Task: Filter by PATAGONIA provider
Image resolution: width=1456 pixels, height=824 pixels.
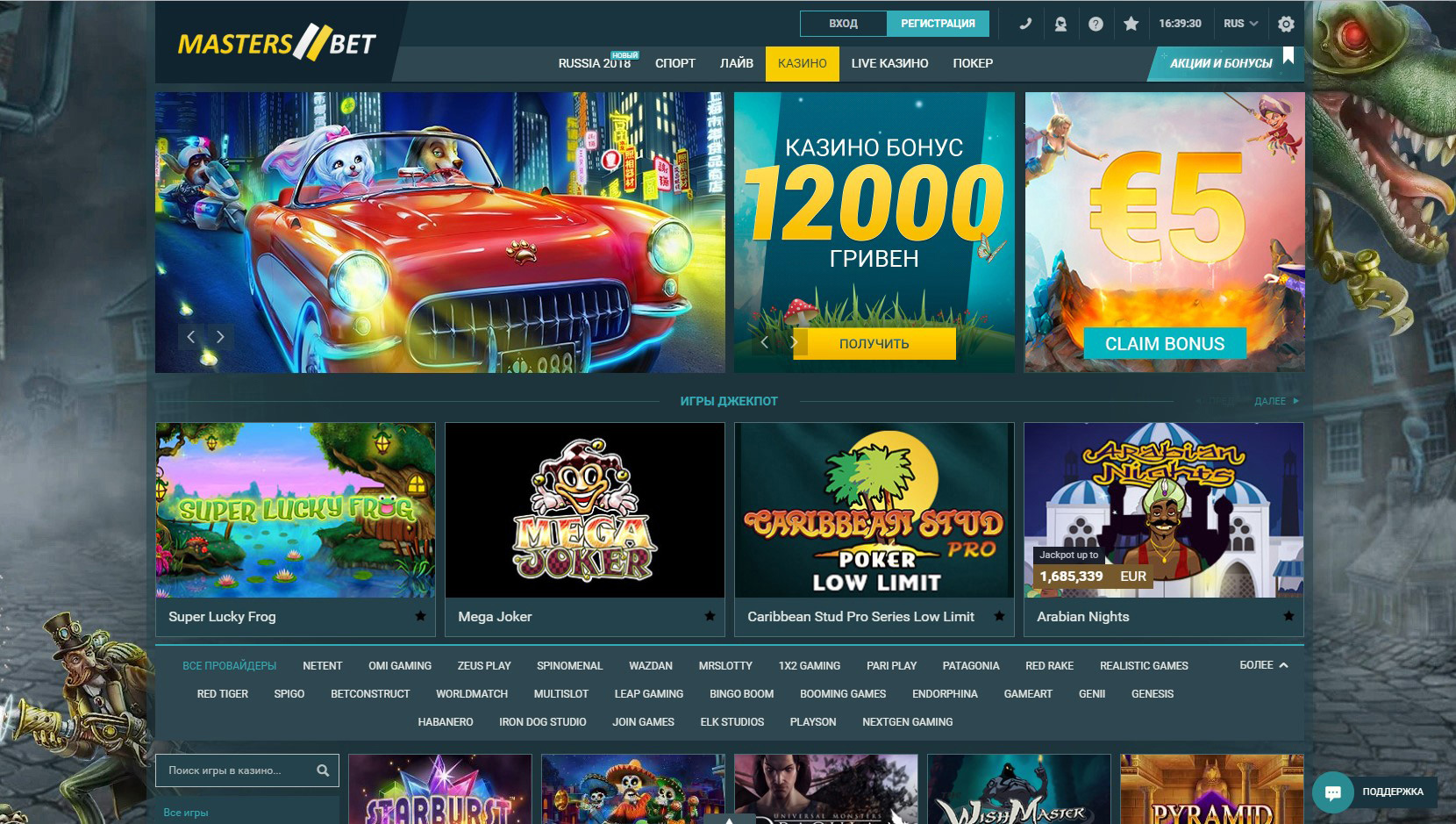Action: click(971, 666)
